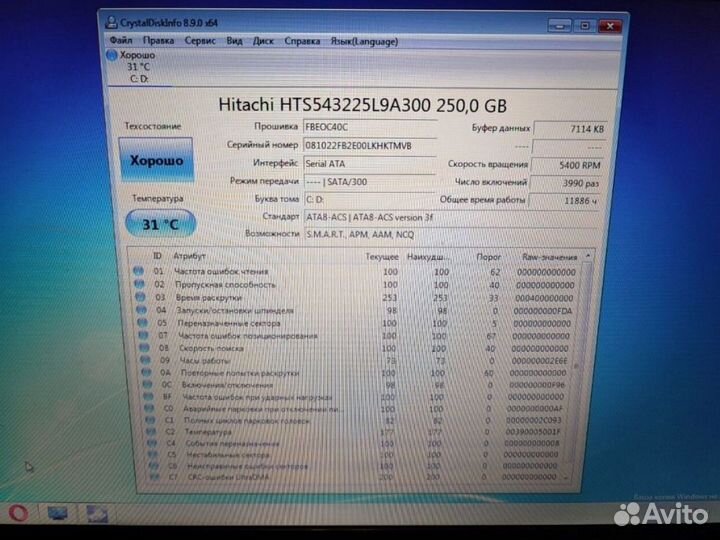Click status icon for C5 Нестабильные сектора
The image size is (720, 540).
[153, 455]
